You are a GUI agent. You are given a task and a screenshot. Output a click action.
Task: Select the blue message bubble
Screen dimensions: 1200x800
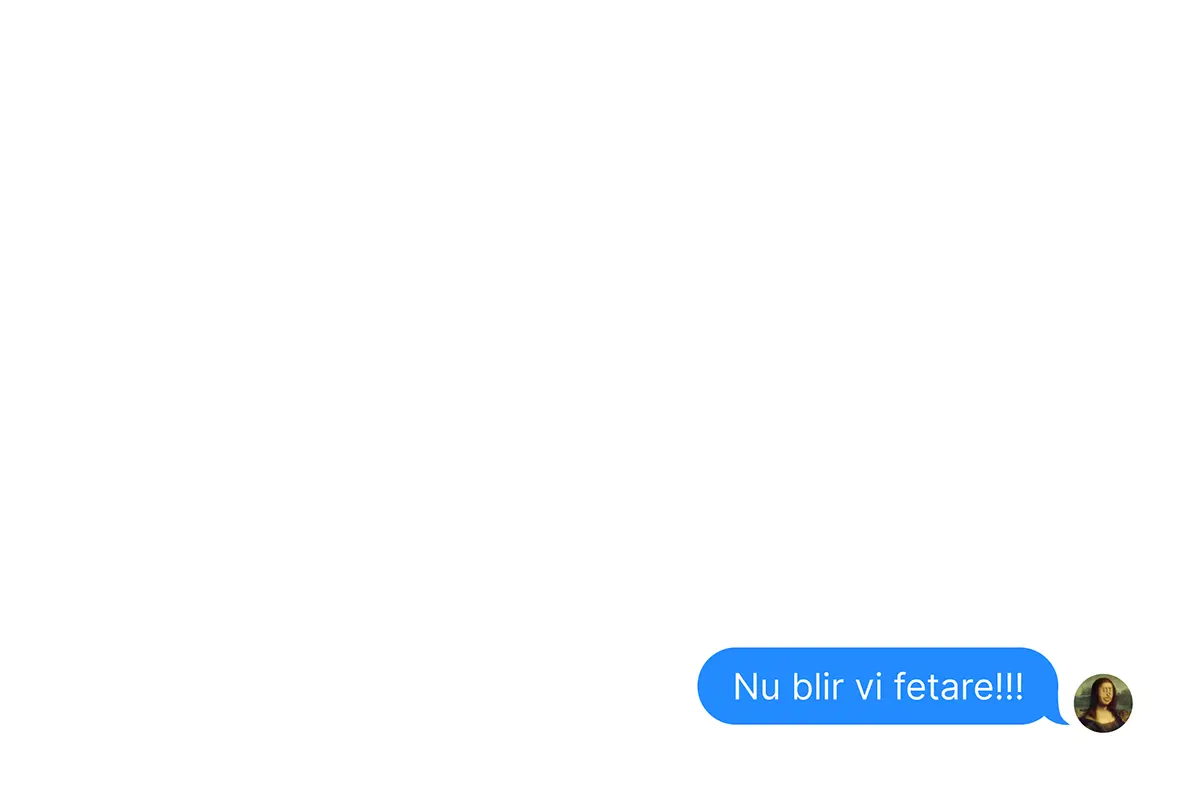click(878, 686)
